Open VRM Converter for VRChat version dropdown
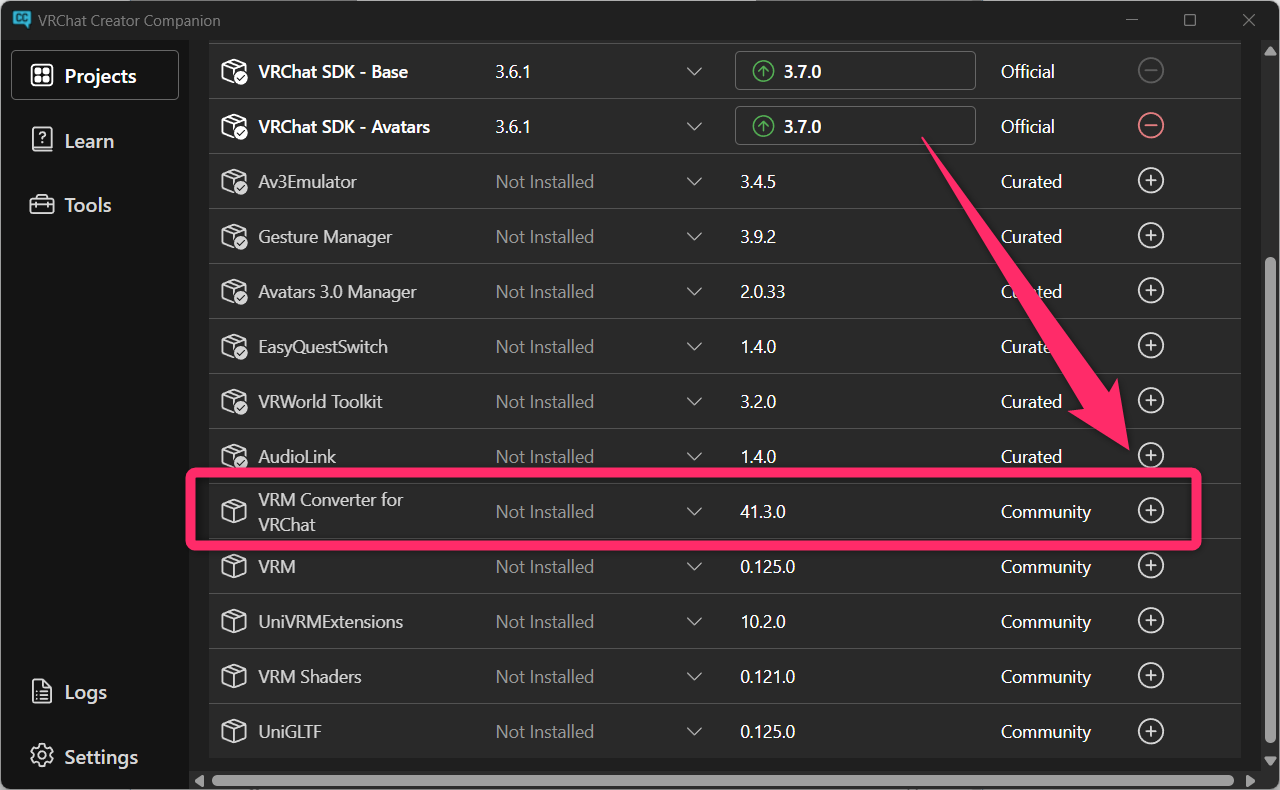The width and height of the screenshot is (1280, 790). click(694, 512)
